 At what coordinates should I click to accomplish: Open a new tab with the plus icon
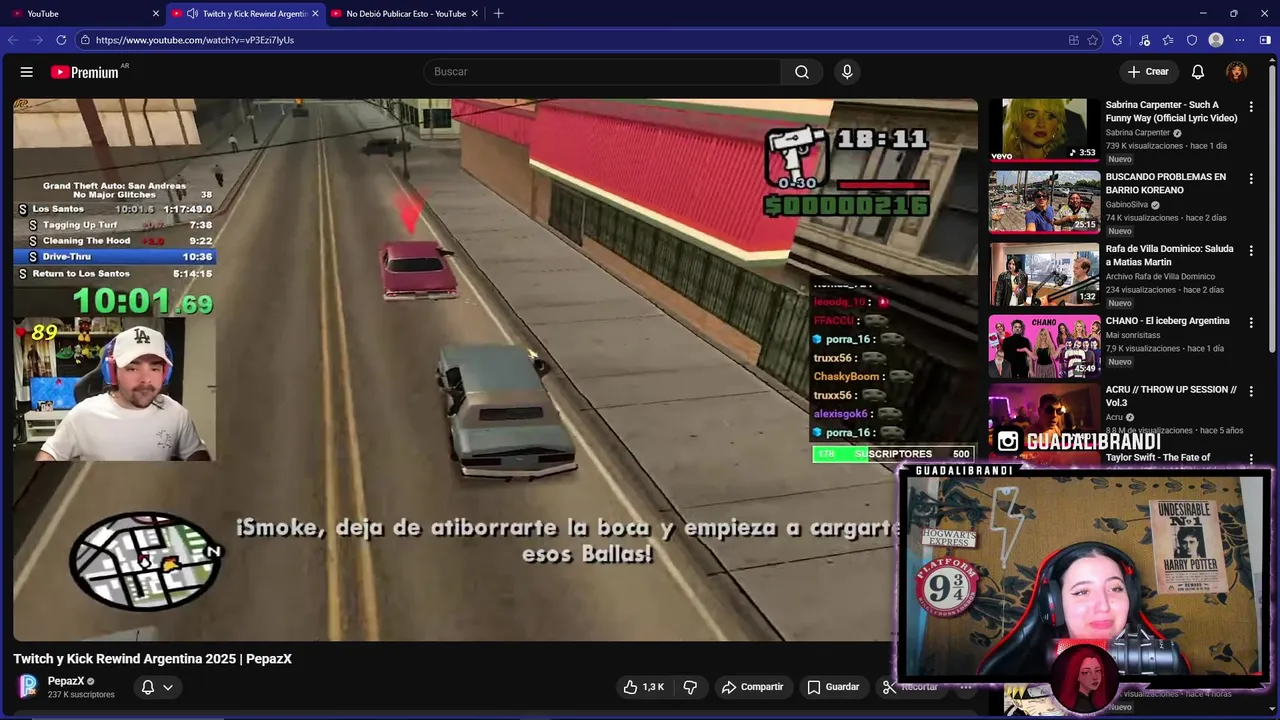[x=498, y=14]
